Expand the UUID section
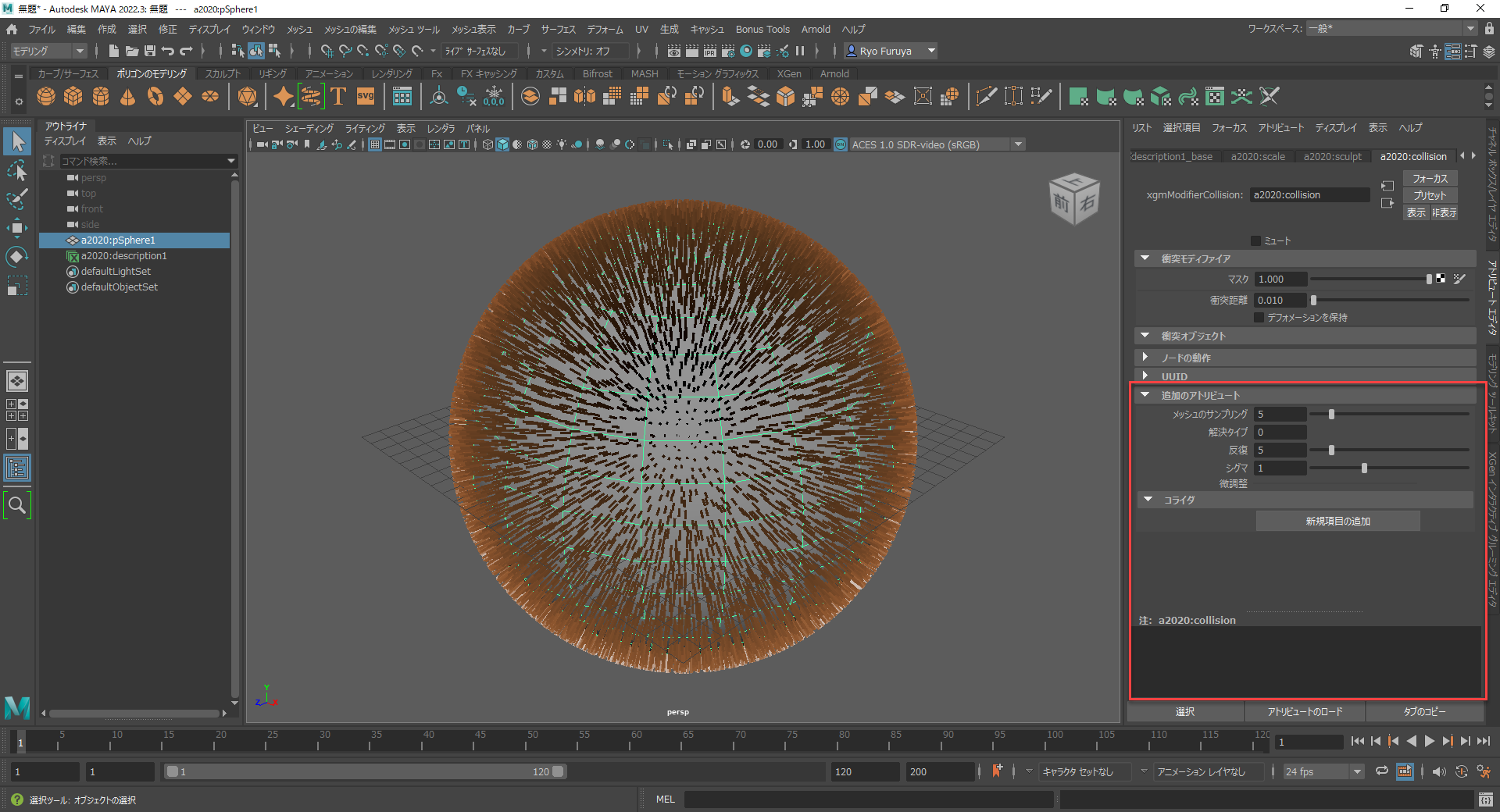 (1145, 376)
